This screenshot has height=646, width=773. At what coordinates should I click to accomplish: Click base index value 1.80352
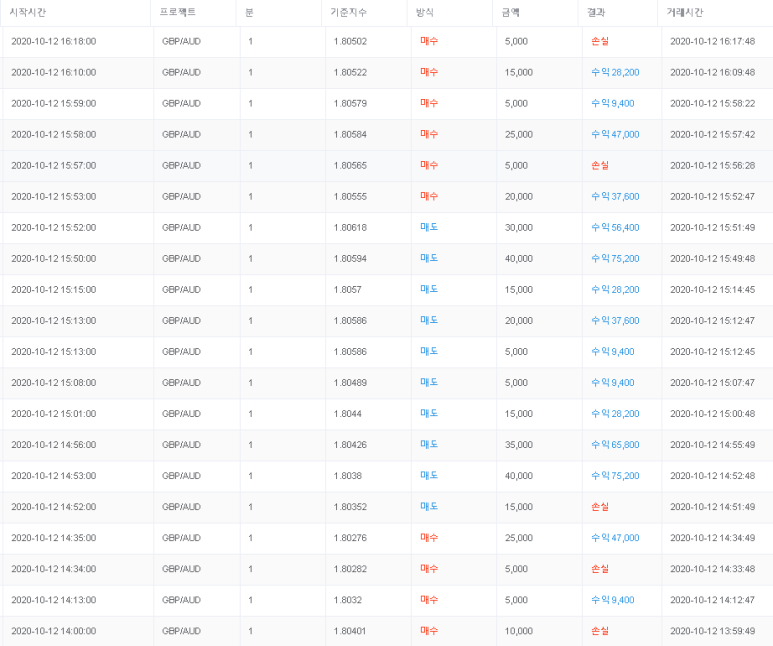coord(351,507)
